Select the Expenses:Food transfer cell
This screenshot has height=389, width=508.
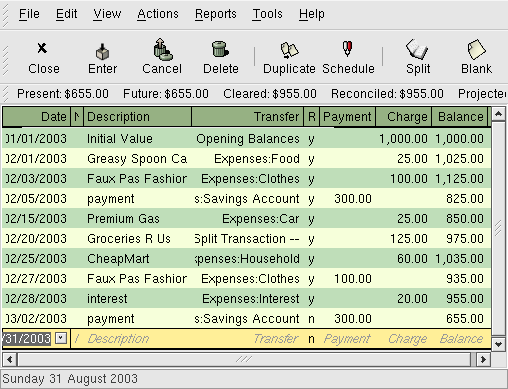[x=247, y=159]
